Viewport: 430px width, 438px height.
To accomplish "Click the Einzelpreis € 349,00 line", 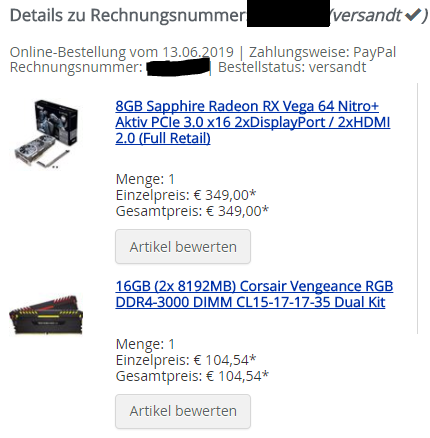I will pyautogui.click(x=186, y=195).
